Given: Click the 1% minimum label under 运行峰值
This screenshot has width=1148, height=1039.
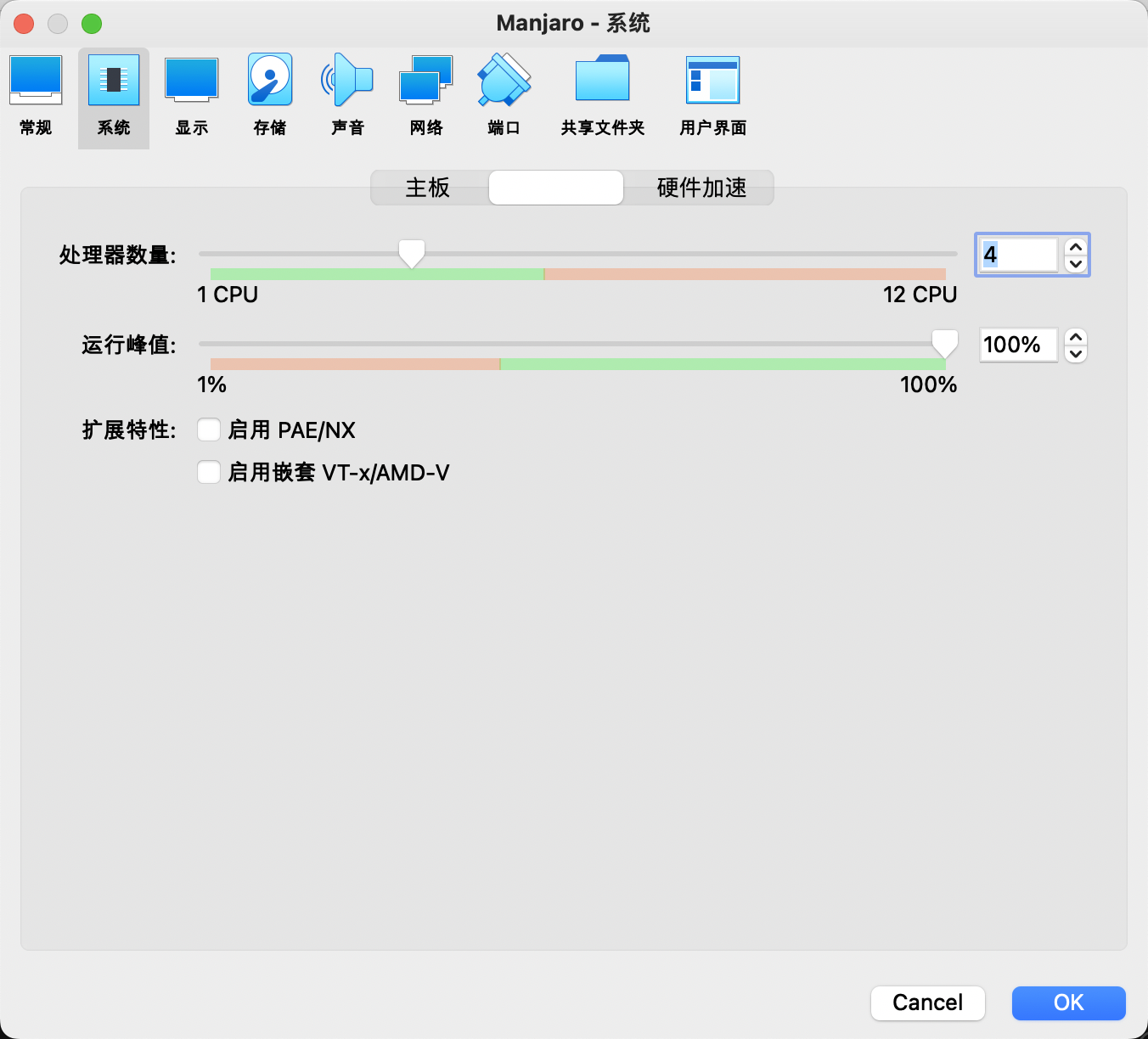Looking at the screenshot, I should [x=211, y=385].
